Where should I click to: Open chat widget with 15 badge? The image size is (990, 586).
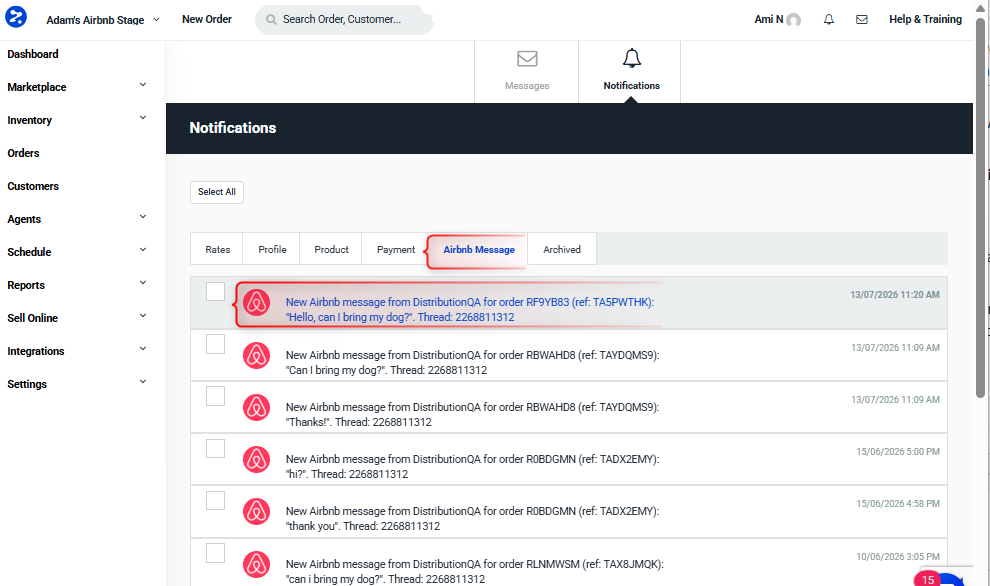[939, 578]
